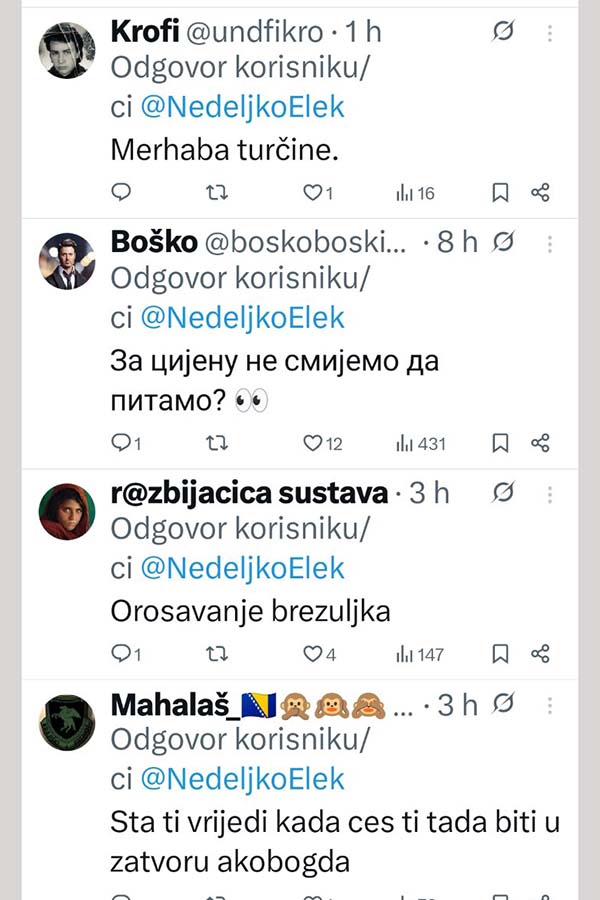
Task: View 147 views stats on r@zbijacica tweet
Action: pyautogui.click(x=420, y=654)
